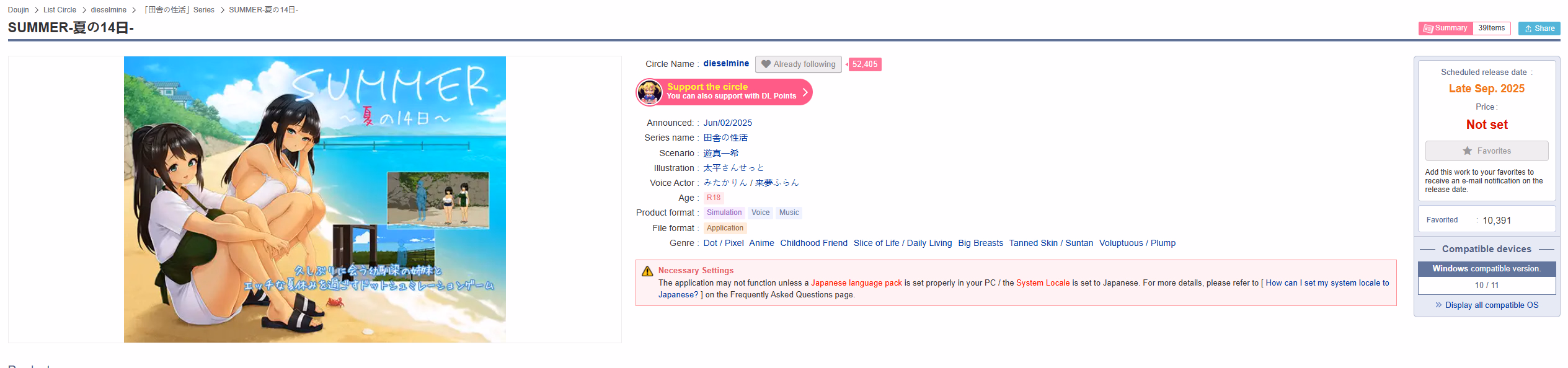Open the 39Items summary count
The image size is (1568, 368).
click(x=1491, y=28)
